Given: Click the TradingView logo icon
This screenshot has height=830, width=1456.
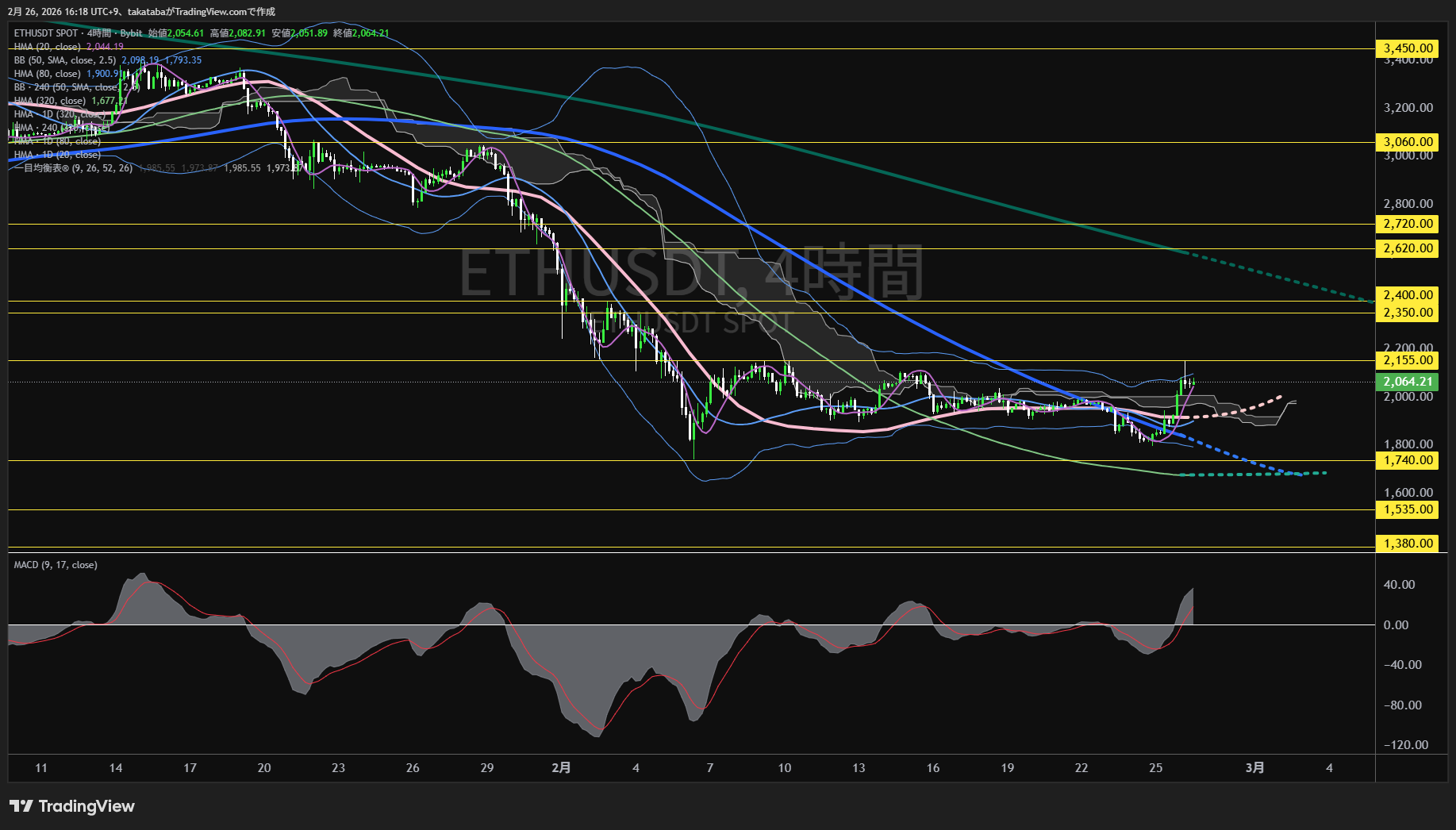Looking at the screenshot, I should tap(21, 806).
